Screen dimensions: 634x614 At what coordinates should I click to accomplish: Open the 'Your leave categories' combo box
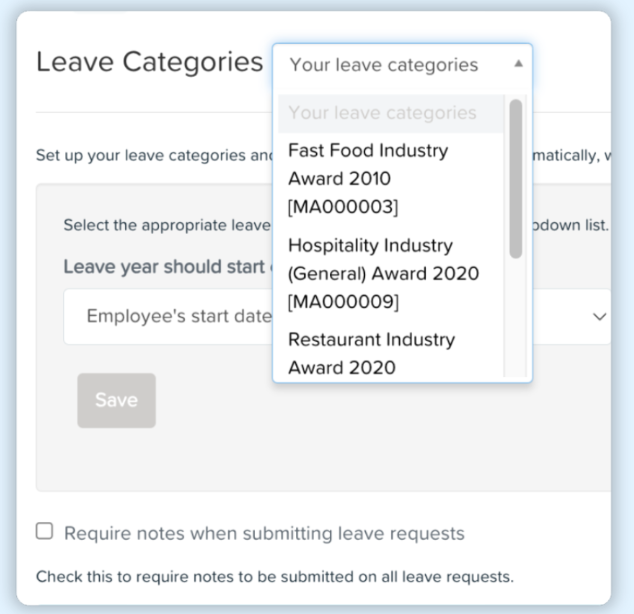pos(402,65)
